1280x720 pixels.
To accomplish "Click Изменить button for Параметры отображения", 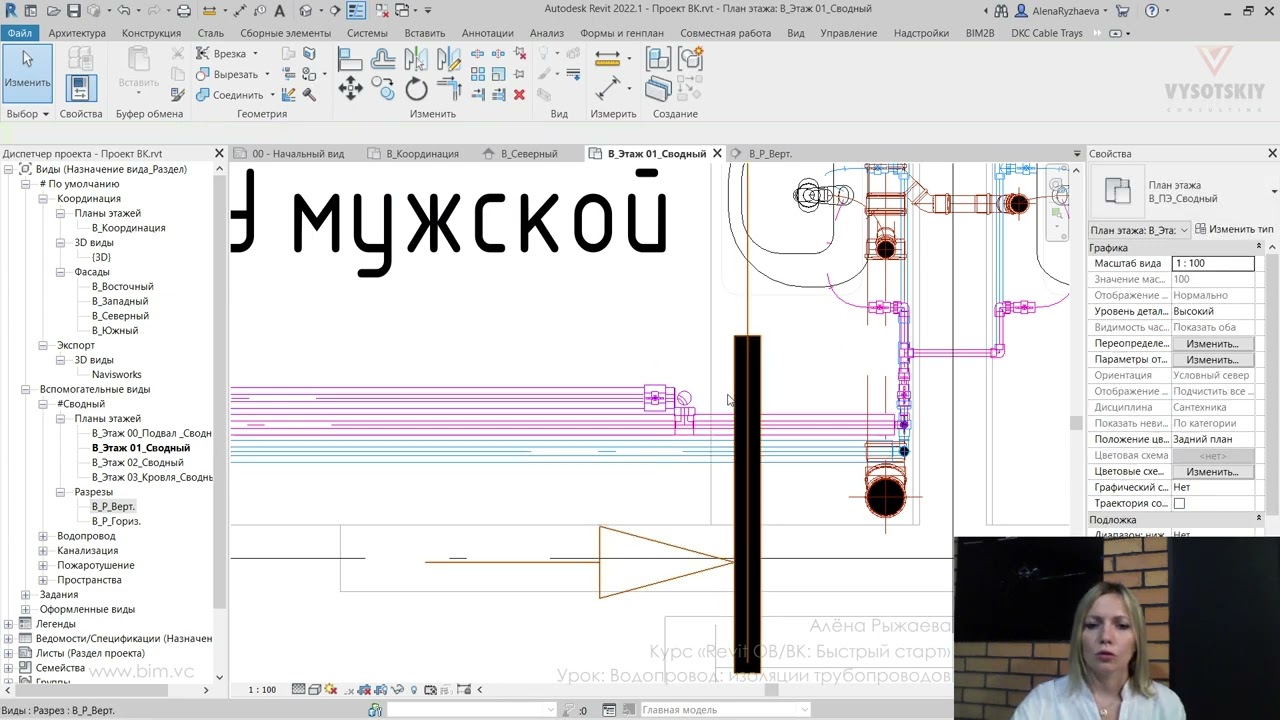I will pos(1212,360).
